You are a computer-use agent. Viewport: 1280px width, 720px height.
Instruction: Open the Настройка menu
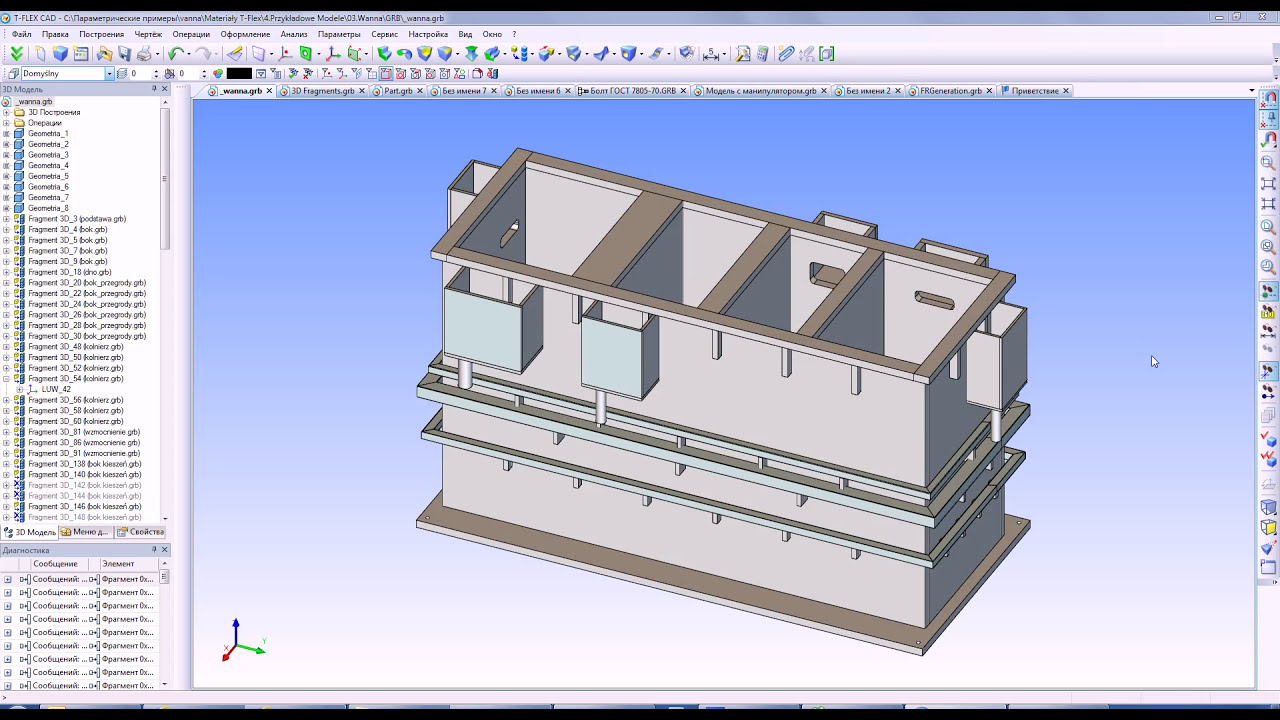coord(428,34)
